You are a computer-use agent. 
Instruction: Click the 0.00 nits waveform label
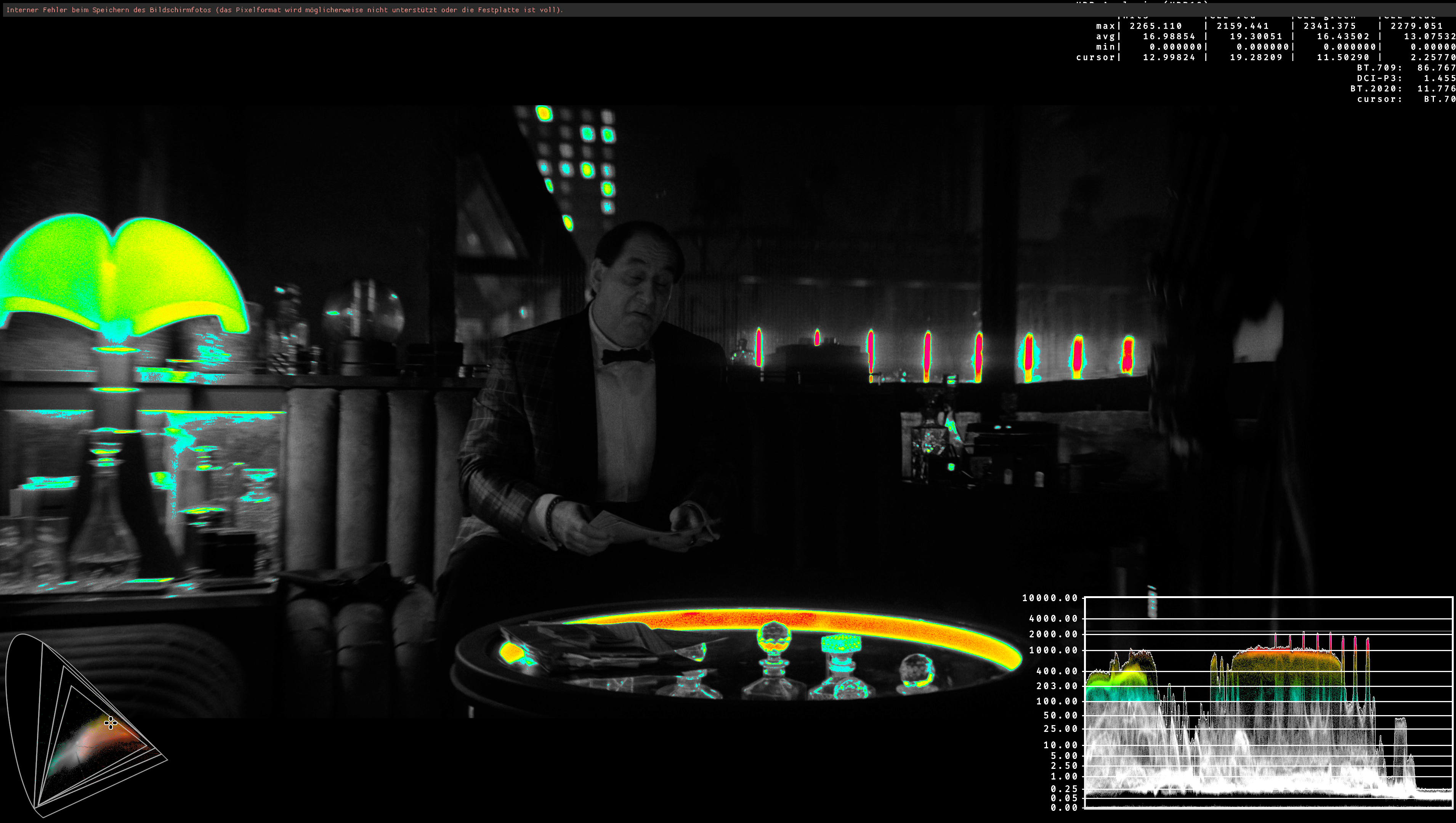(1063, 807)
